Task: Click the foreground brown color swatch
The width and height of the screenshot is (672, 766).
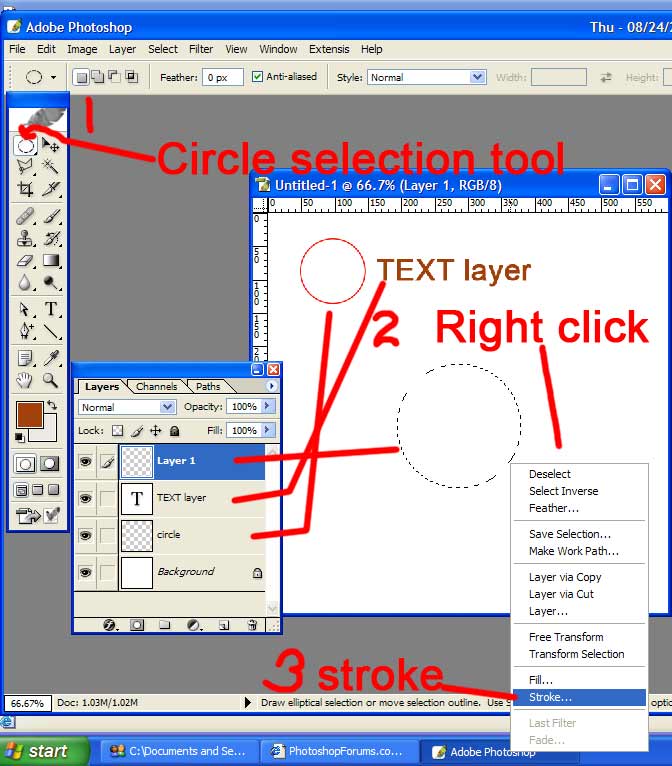Action: pyautogui.click(x=29, y=414)
